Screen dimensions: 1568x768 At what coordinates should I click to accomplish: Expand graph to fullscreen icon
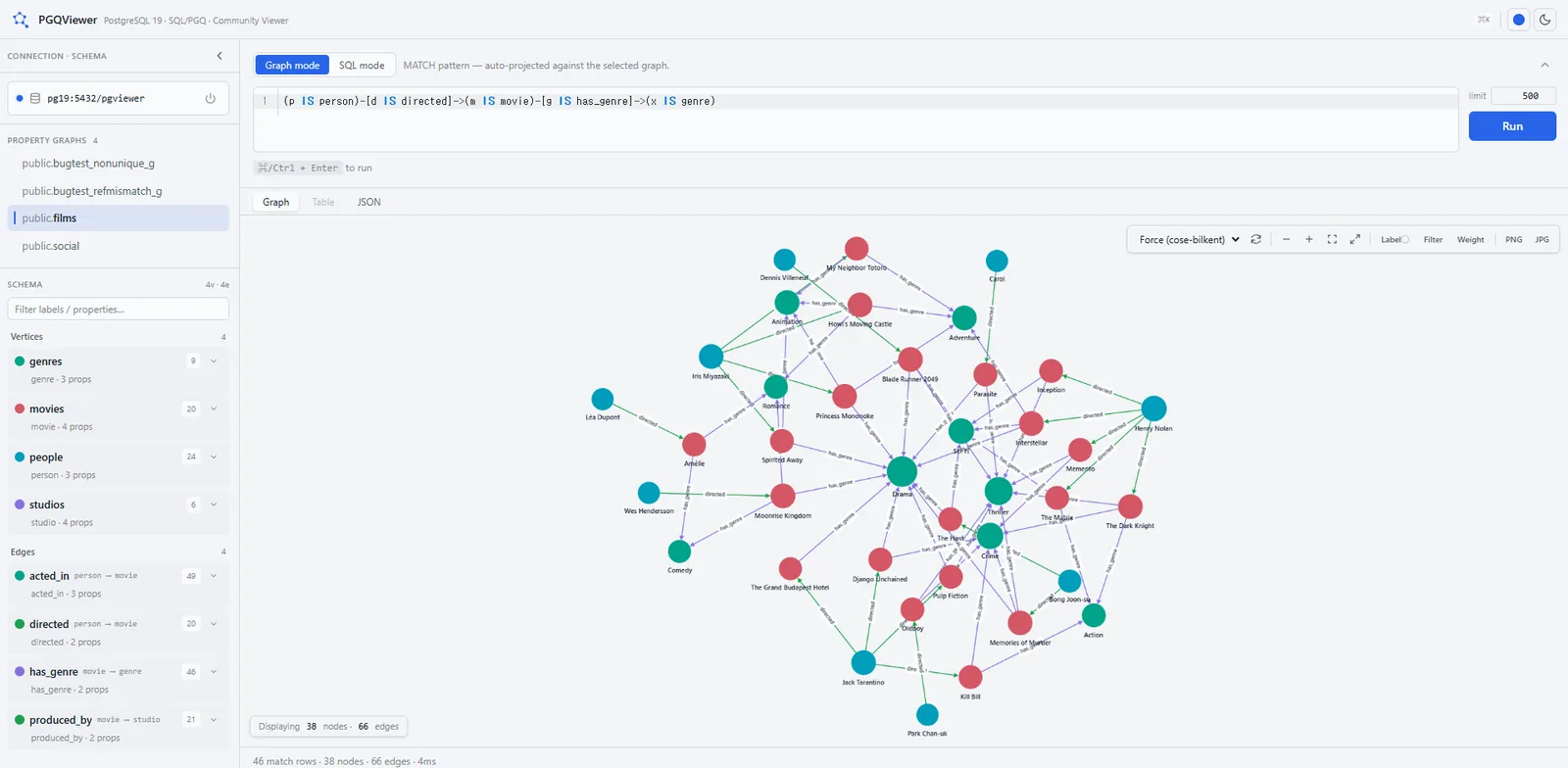click(x=1354, y=239)
